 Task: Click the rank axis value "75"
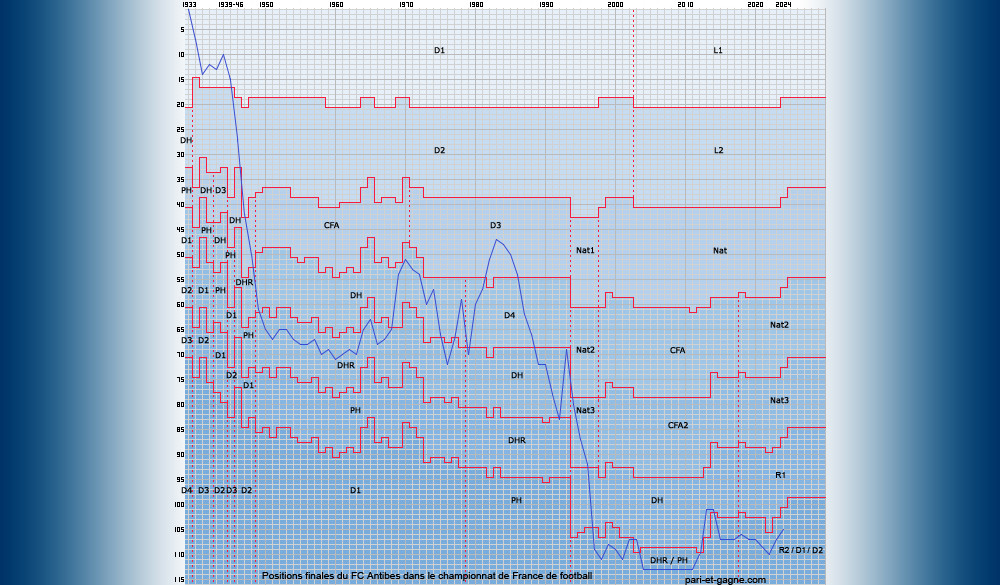pyautogui.click(x=181, y=380)
